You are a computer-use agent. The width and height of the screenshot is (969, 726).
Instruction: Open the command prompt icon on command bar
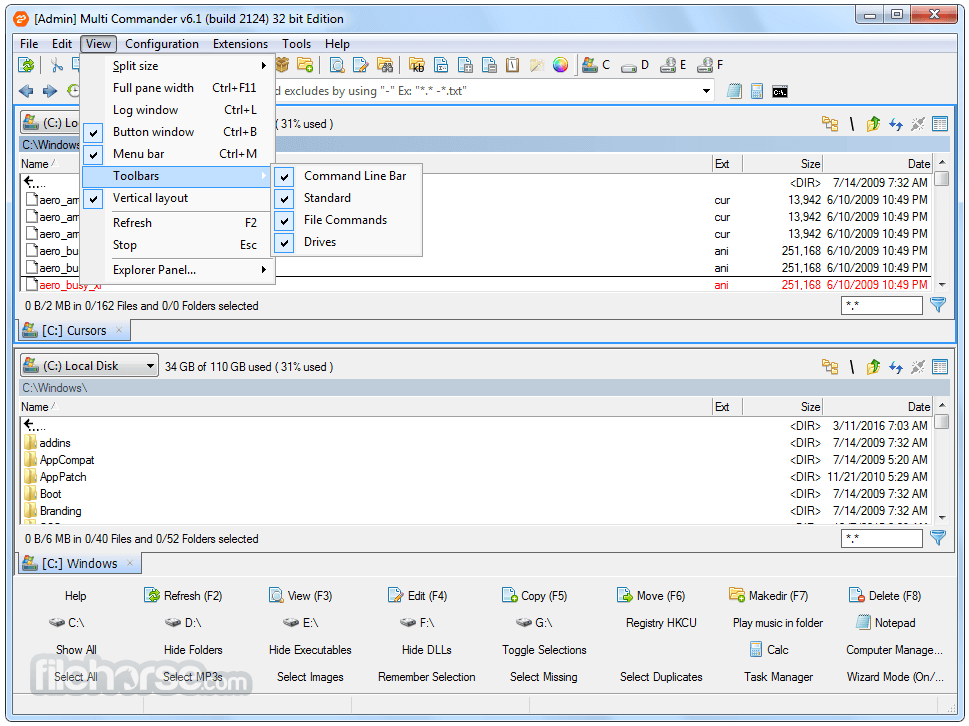point(780,91)
